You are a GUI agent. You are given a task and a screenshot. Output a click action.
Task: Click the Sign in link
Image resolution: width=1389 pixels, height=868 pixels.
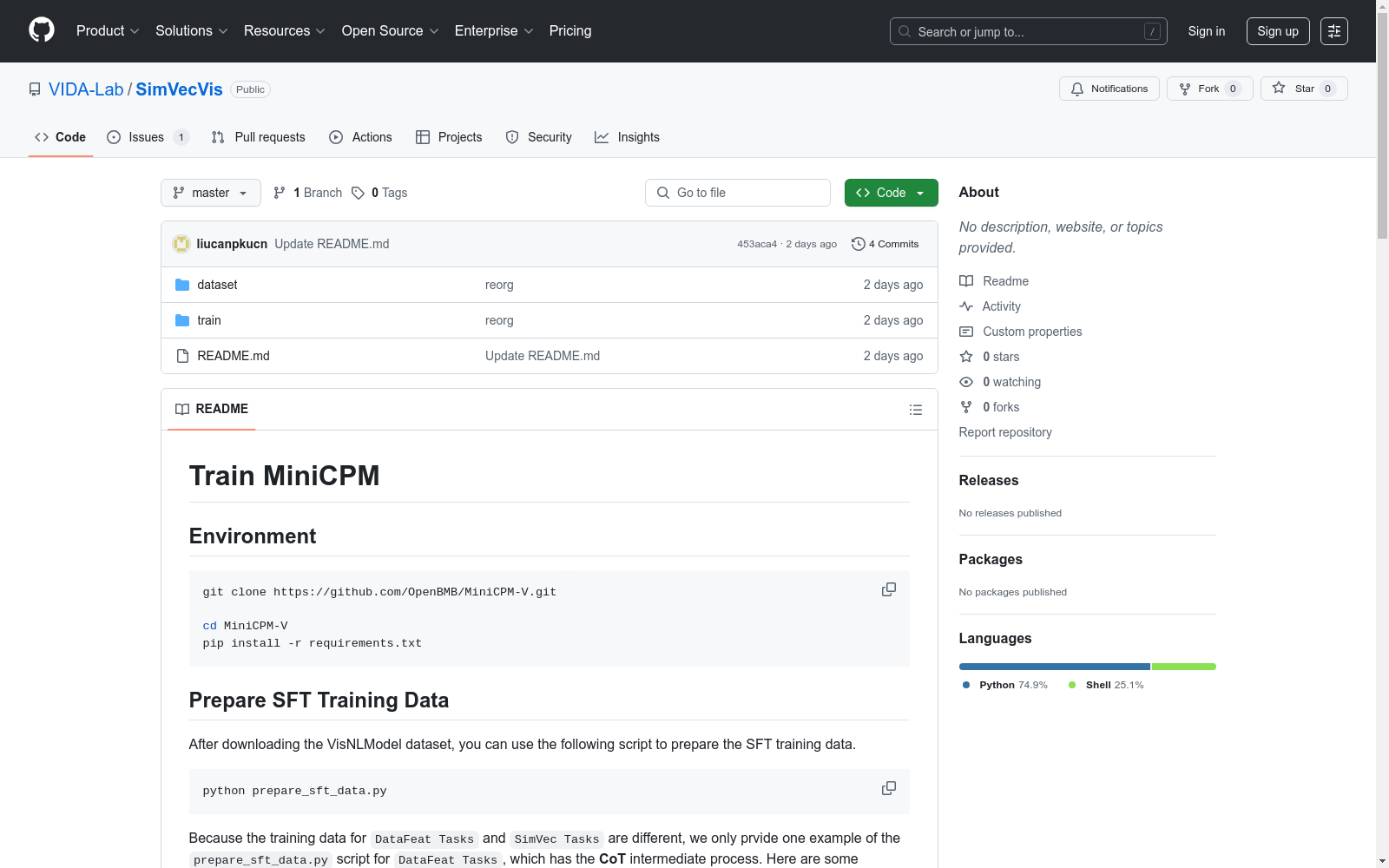1207,31
